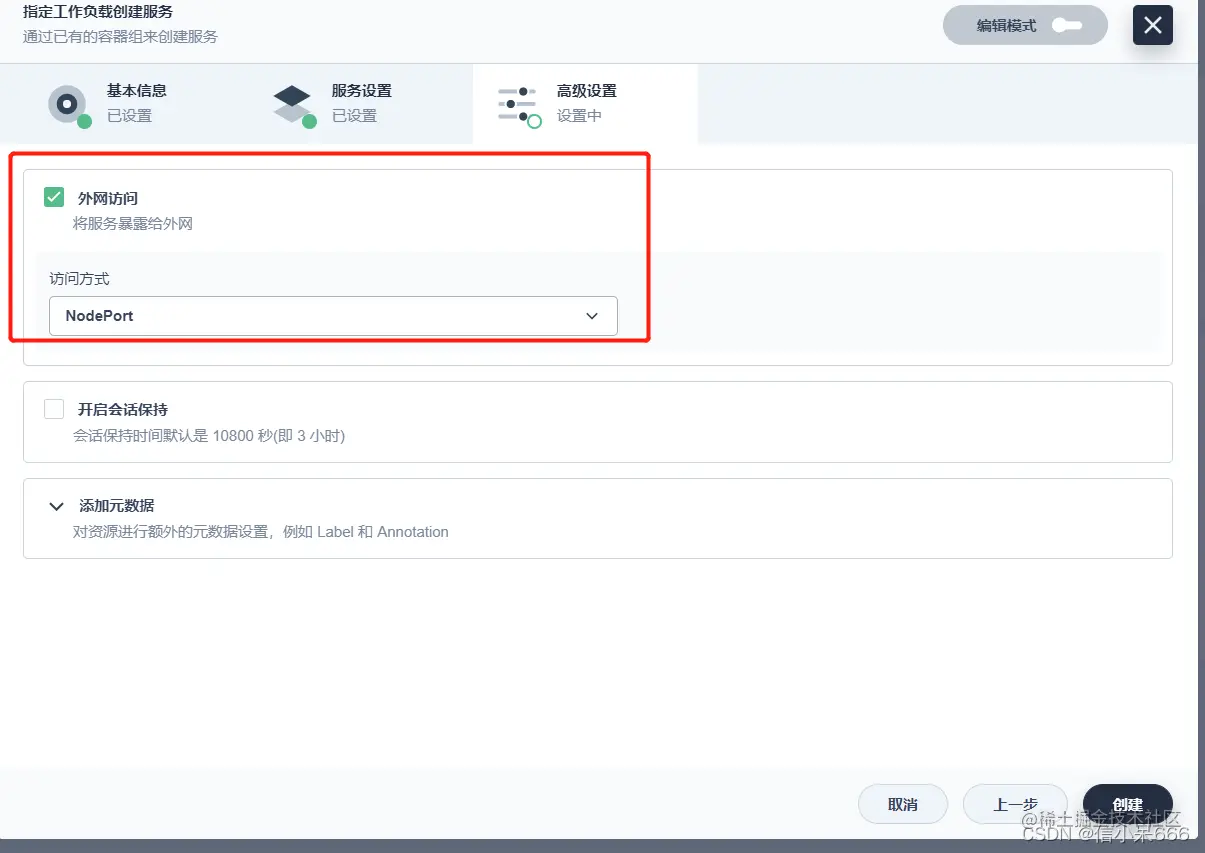
Task: Click the 基本信息 step icon
Action: 68,104
